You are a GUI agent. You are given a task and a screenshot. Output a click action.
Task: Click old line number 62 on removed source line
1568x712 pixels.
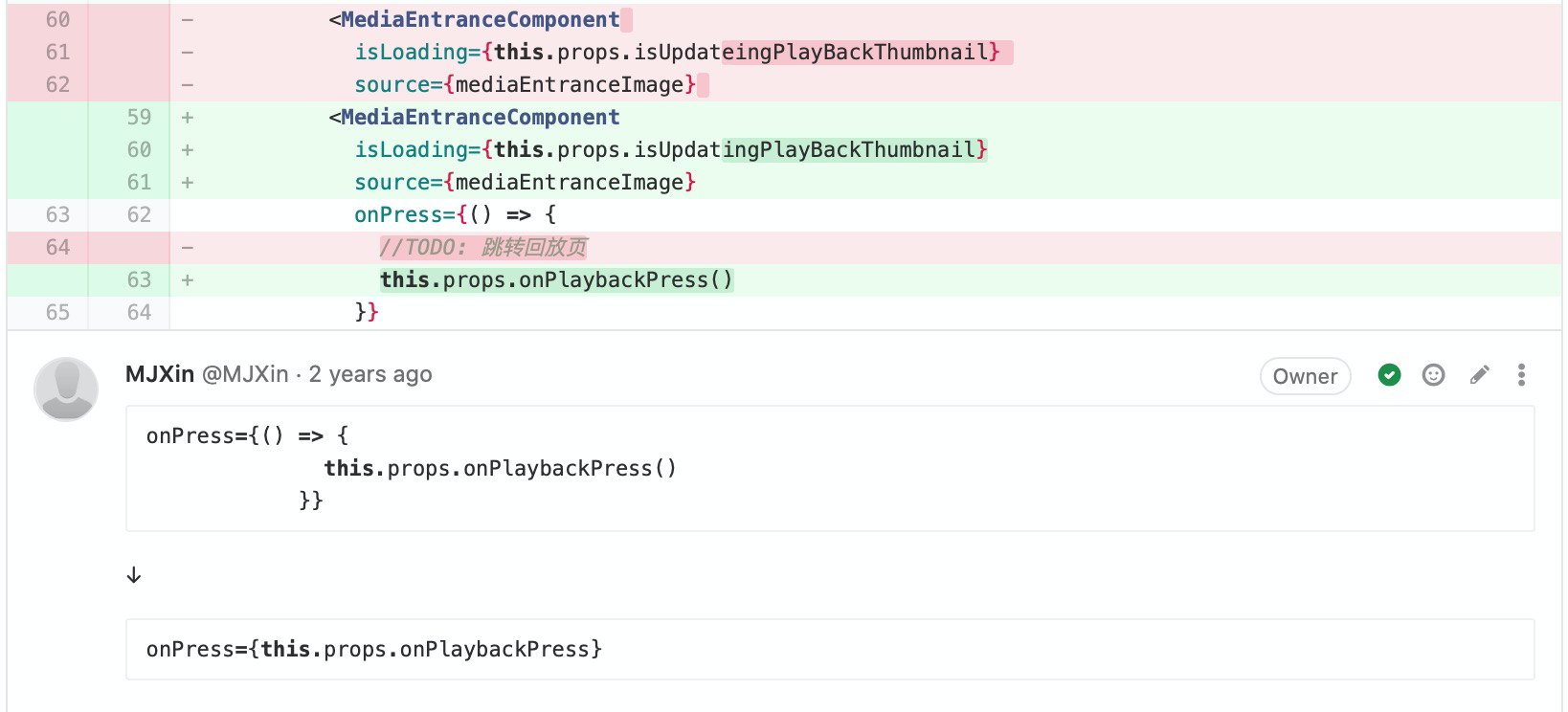[57, 84]
